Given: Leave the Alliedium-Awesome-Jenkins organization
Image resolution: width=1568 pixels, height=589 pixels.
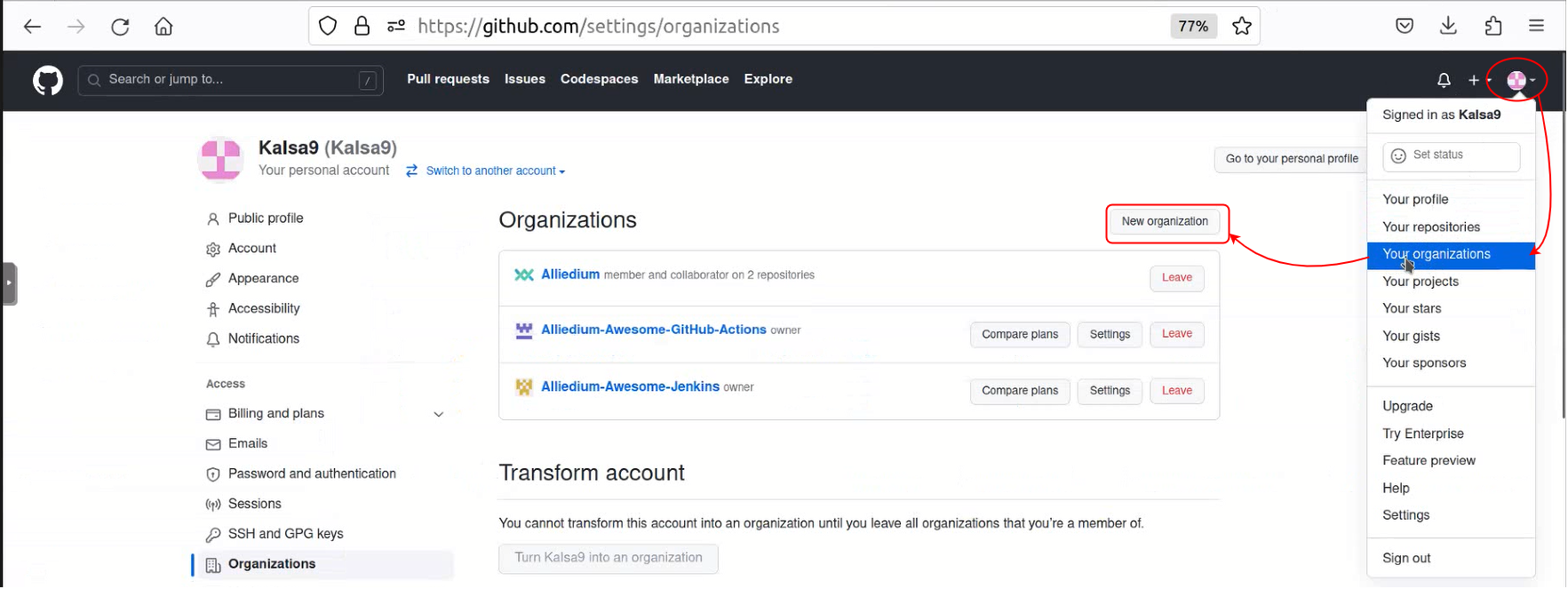Looking at the screenshot, I should (1176, 391).
